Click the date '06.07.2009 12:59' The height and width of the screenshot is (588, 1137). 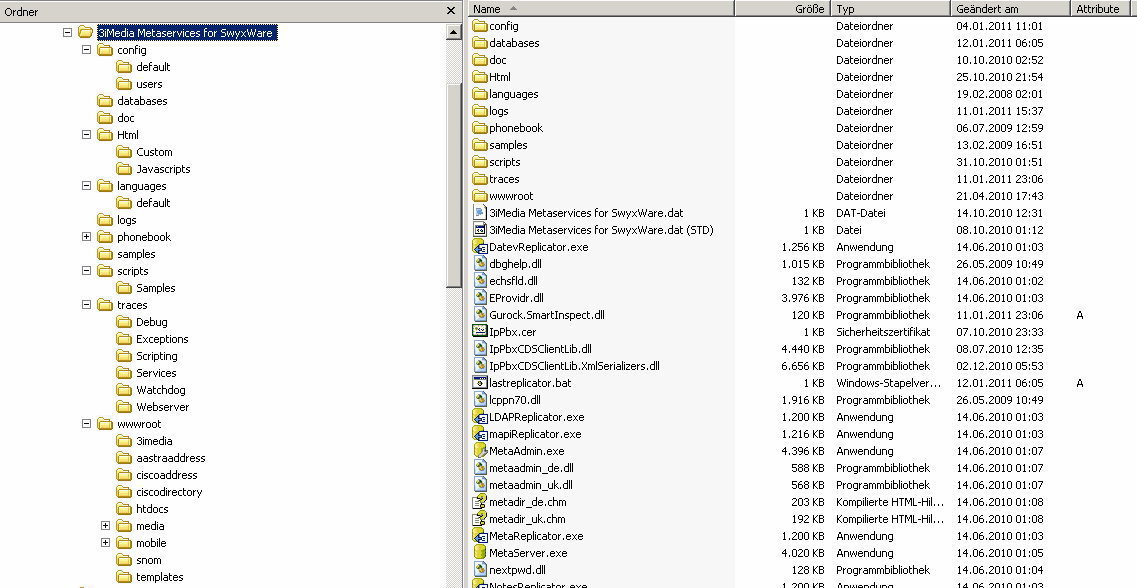pyautogui.click(x=1000, y=128)
